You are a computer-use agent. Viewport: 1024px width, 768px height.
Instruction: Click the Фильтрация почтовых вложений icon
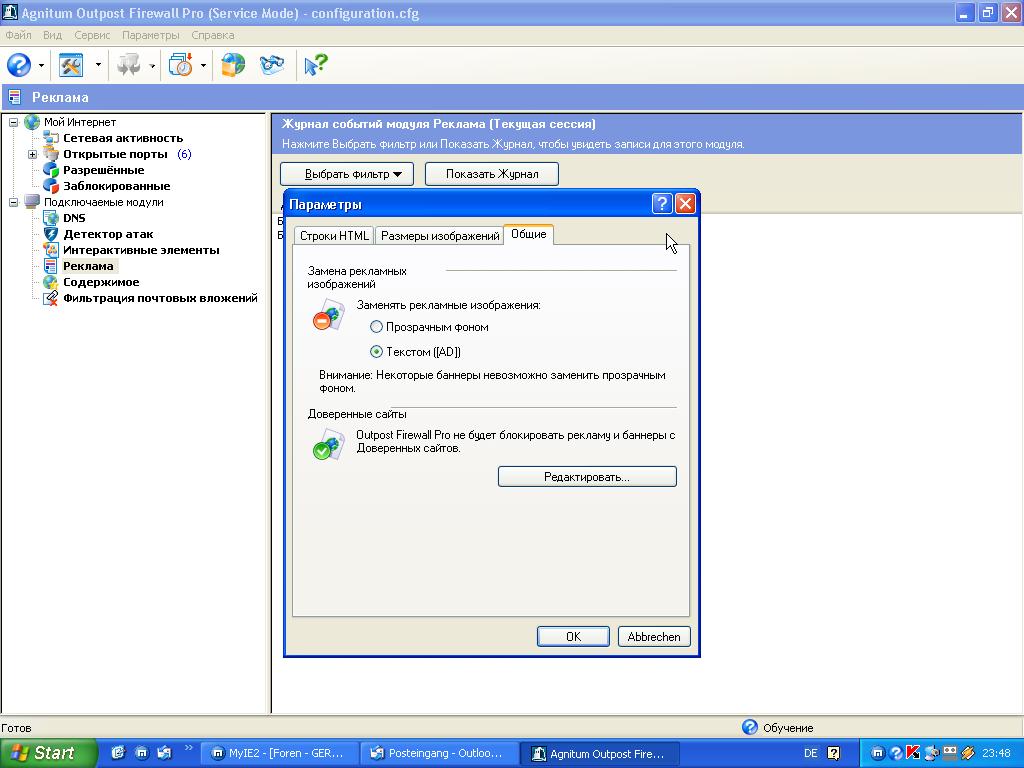[x=51, y=298]
